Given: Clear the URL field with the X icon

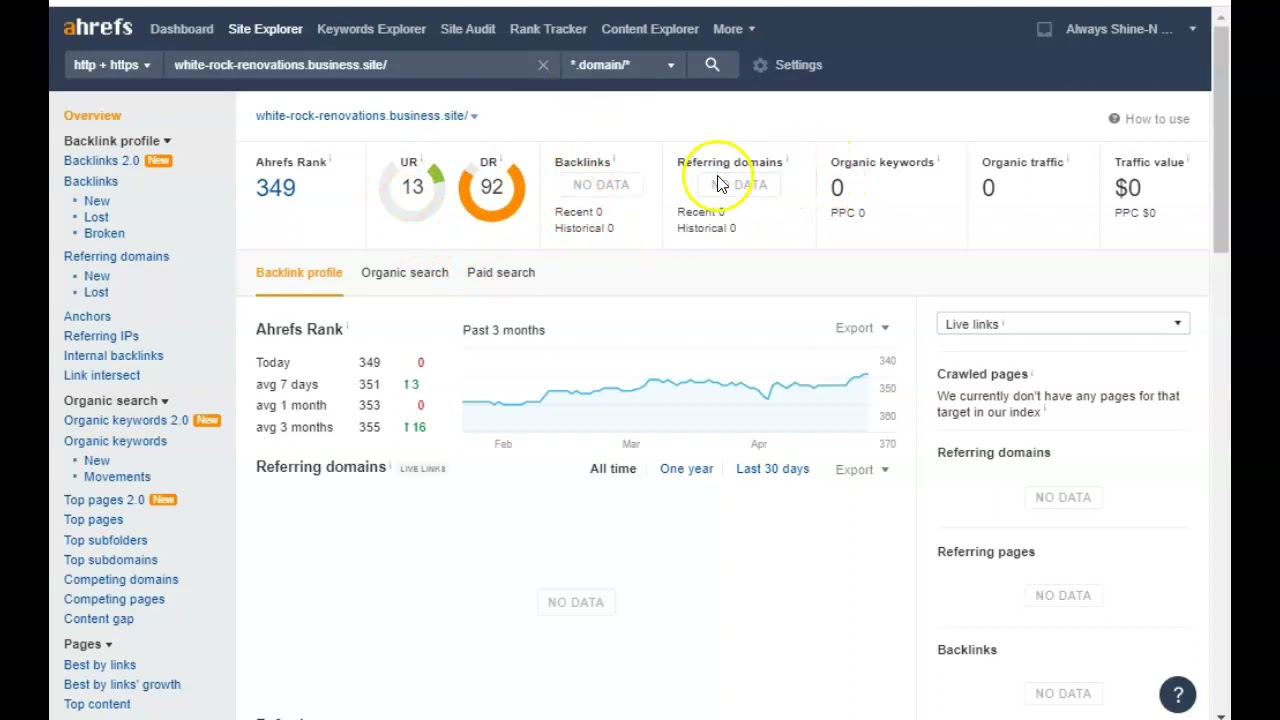Looking at the screenshot, I should [x=543, y=65].
